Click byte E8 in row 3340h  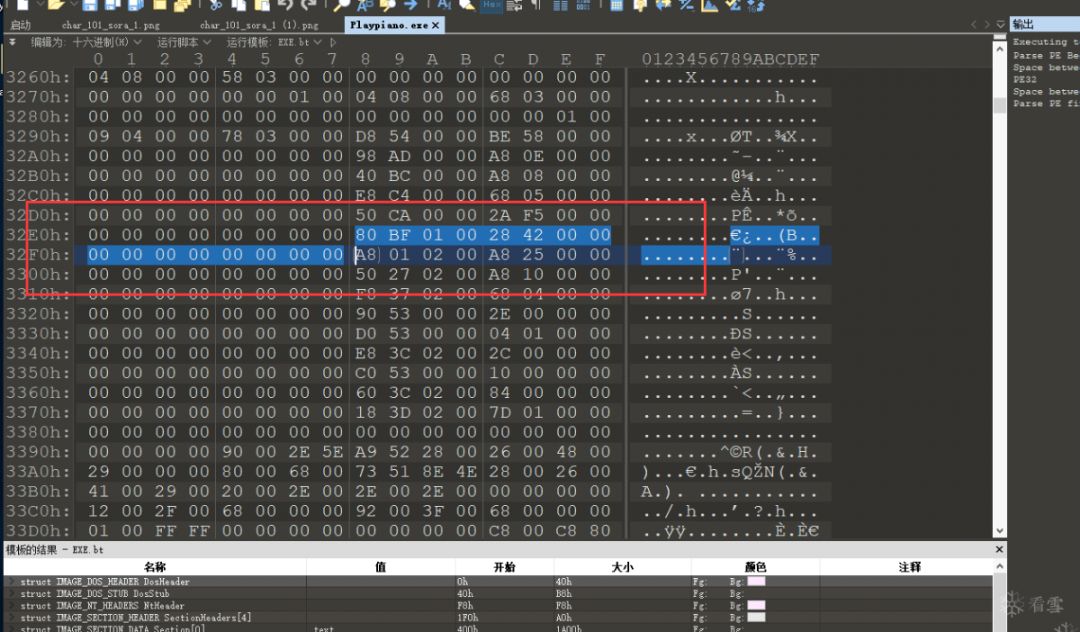366,354
